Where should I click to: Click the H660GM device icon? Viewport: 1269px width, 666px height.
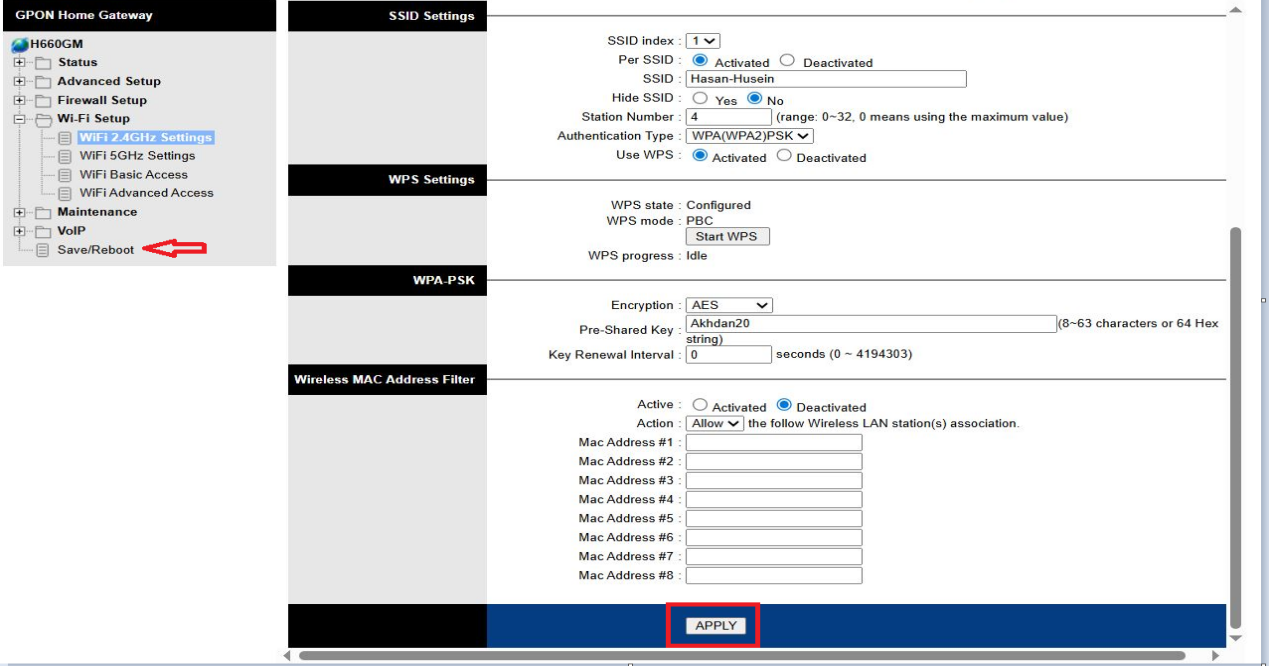(21, 43)
